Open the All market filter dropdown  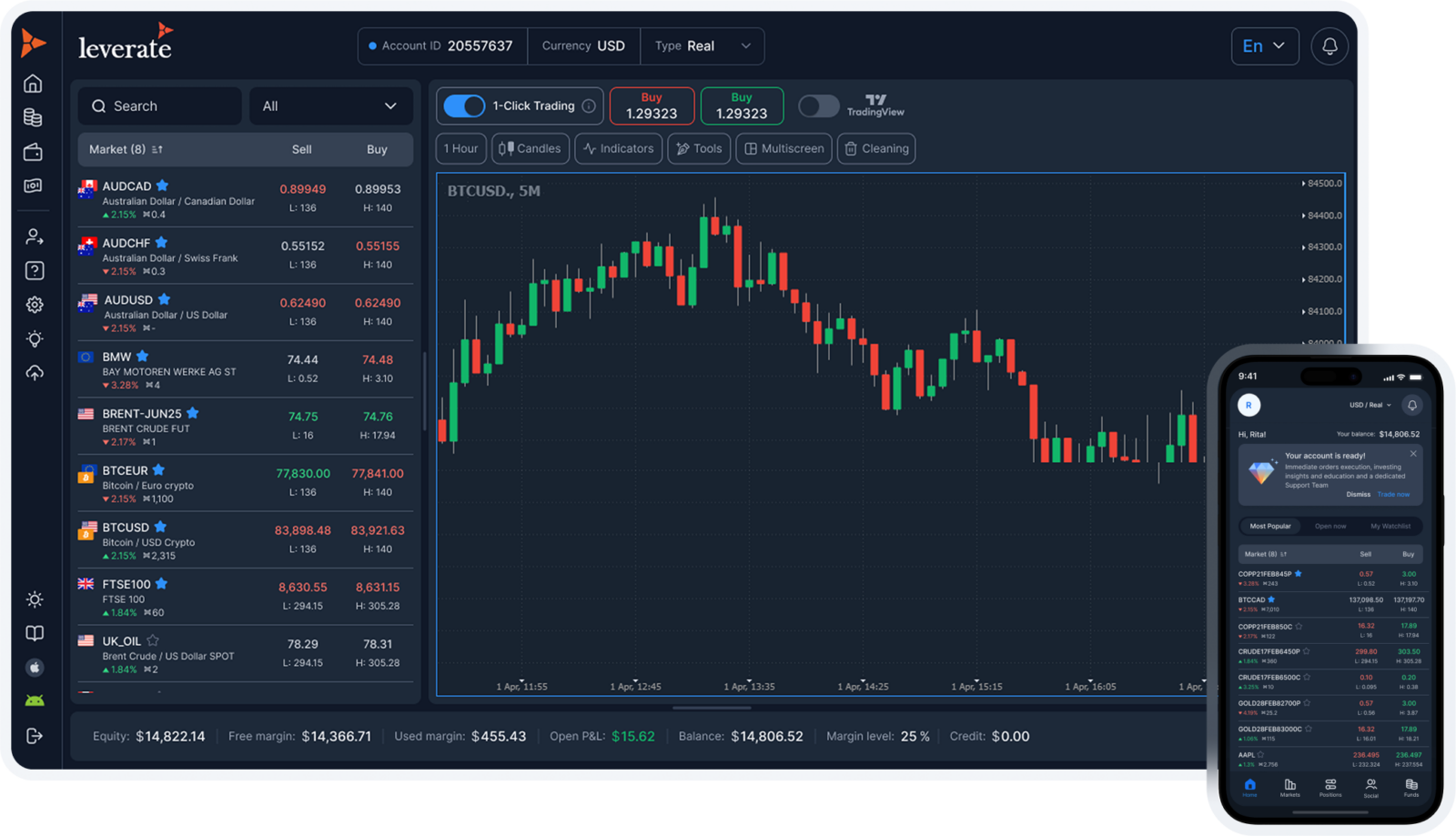(331, 106)
